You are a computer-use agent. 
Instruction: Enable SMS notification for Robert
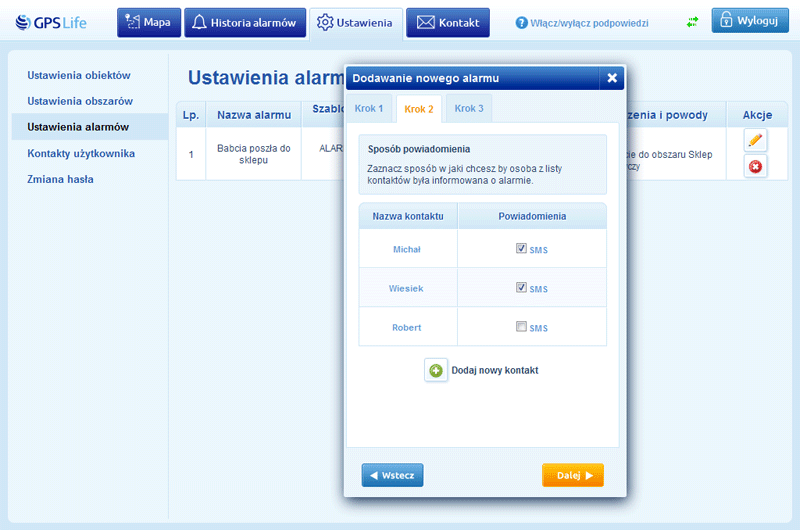click(x=521, y=326)
